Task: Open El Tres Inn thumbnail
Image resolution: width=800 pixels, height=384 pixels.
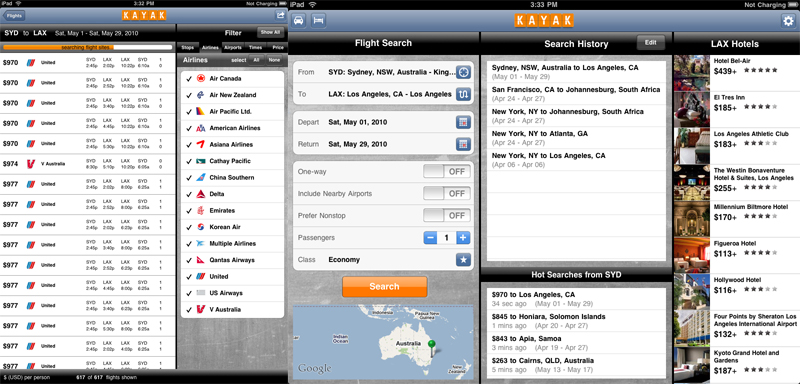Action: point(691,109)
